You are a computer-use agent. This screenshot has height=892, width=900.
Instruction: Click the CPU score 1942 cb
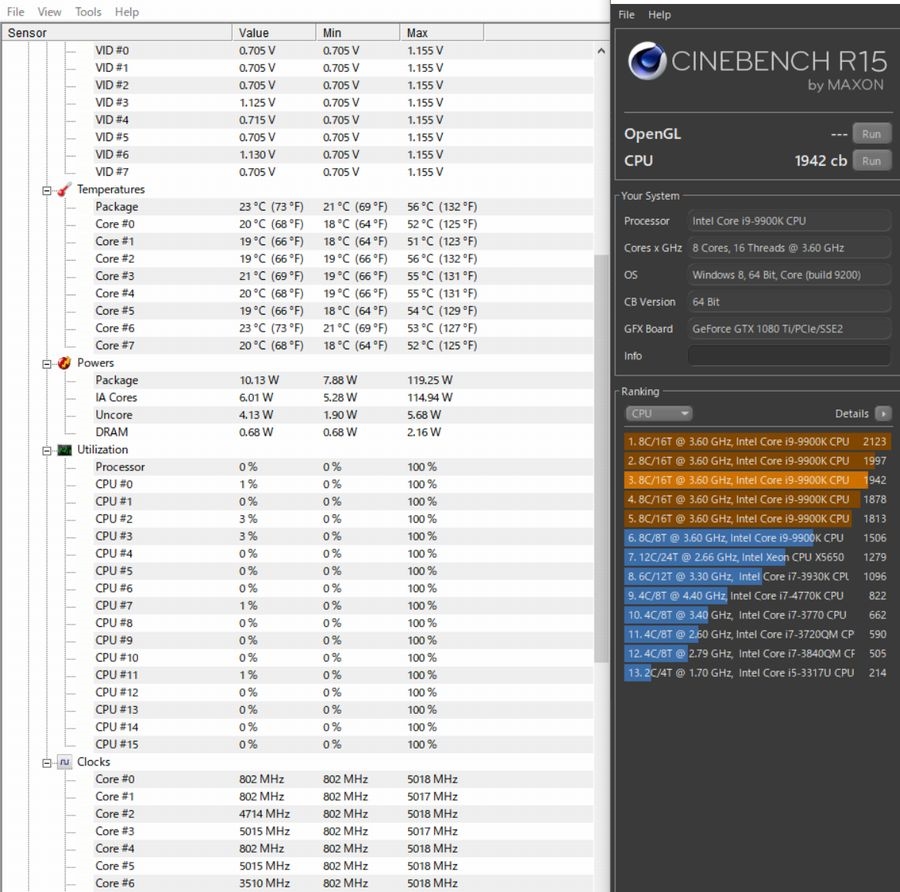point(821,161)
